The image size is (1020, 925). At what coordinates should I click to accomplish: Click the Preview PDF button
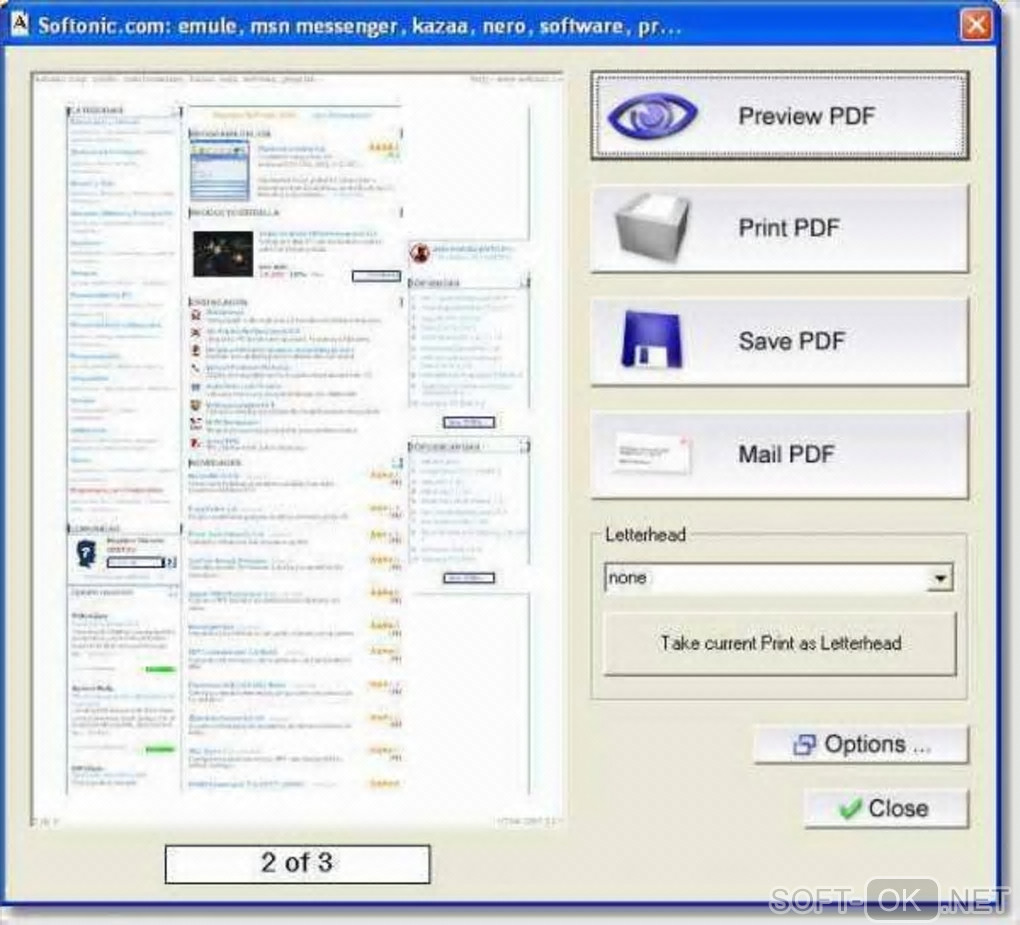click(779, 116)
